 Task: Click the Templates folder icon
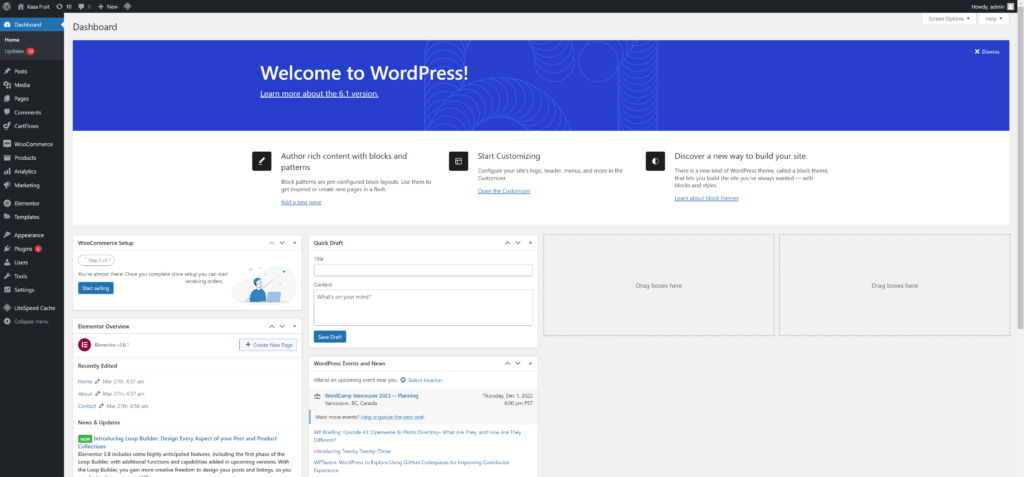pyautogui.click(x=7, y=217)
